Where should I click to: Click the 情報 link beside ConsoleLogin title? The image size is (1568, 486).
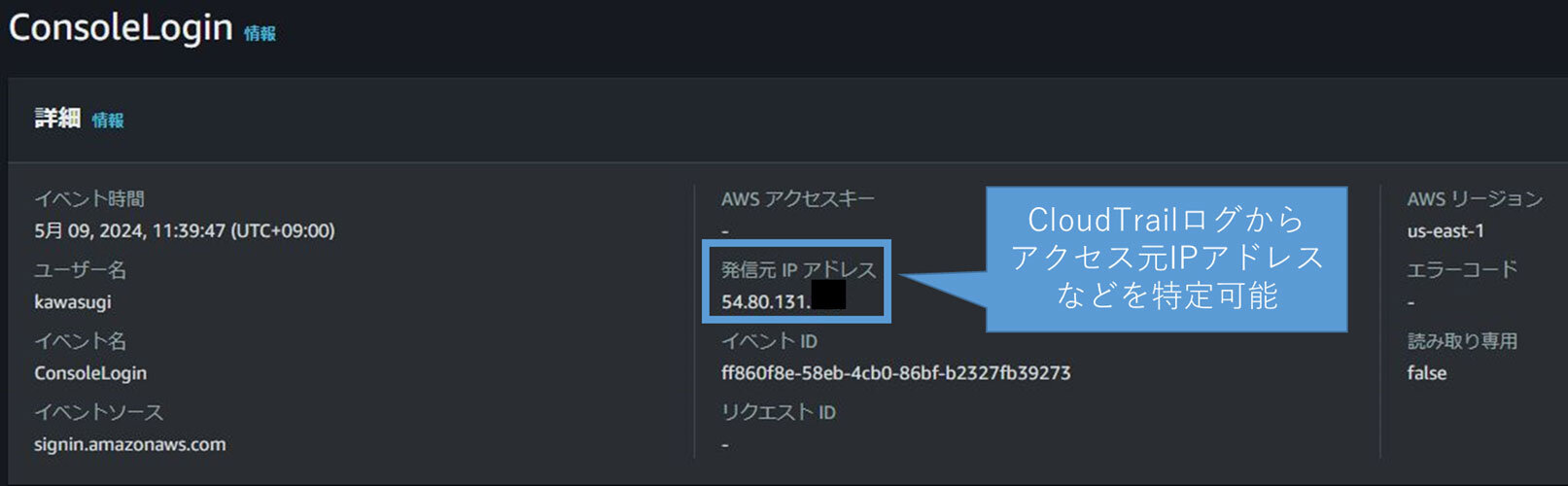point(260,34)
